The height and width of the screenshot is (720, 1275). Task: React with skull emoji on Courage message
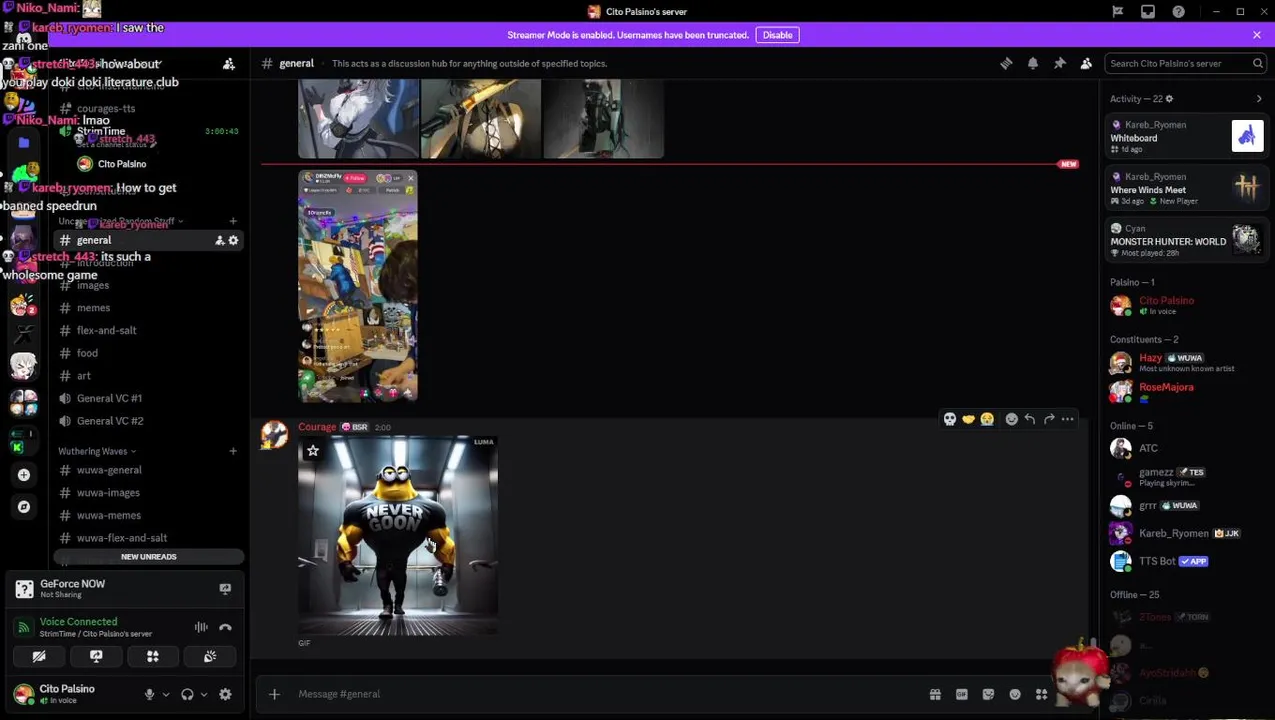click(x=950, y=419)
